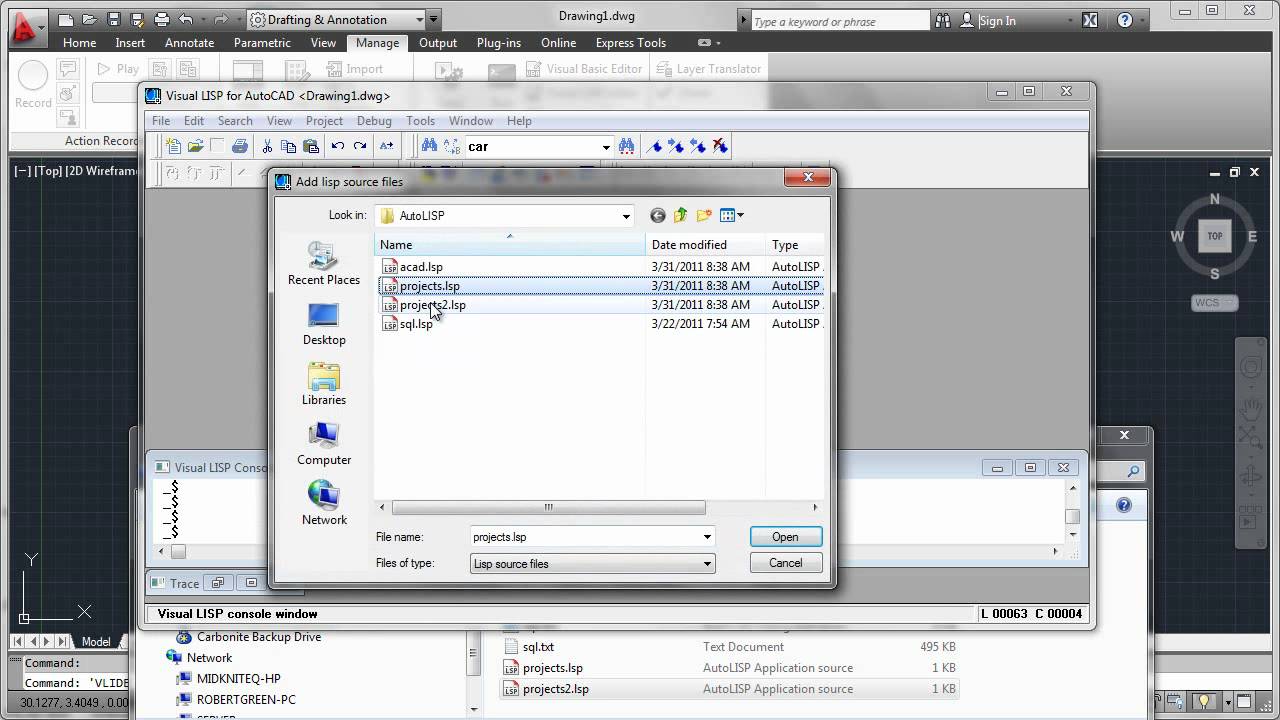Click AutoCAD quick access Open icon

[x=90, y=19]
